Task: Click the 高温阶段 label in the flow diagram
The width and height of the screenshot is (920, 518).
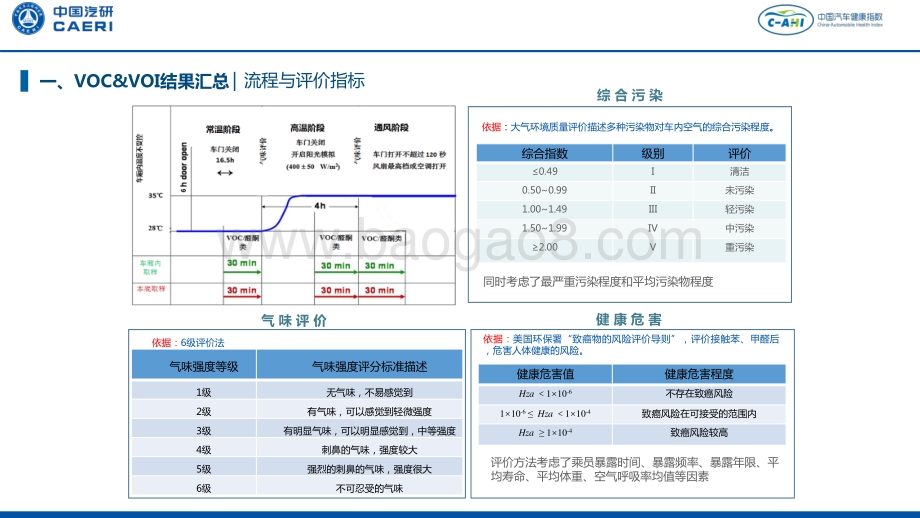Action: 307,127
